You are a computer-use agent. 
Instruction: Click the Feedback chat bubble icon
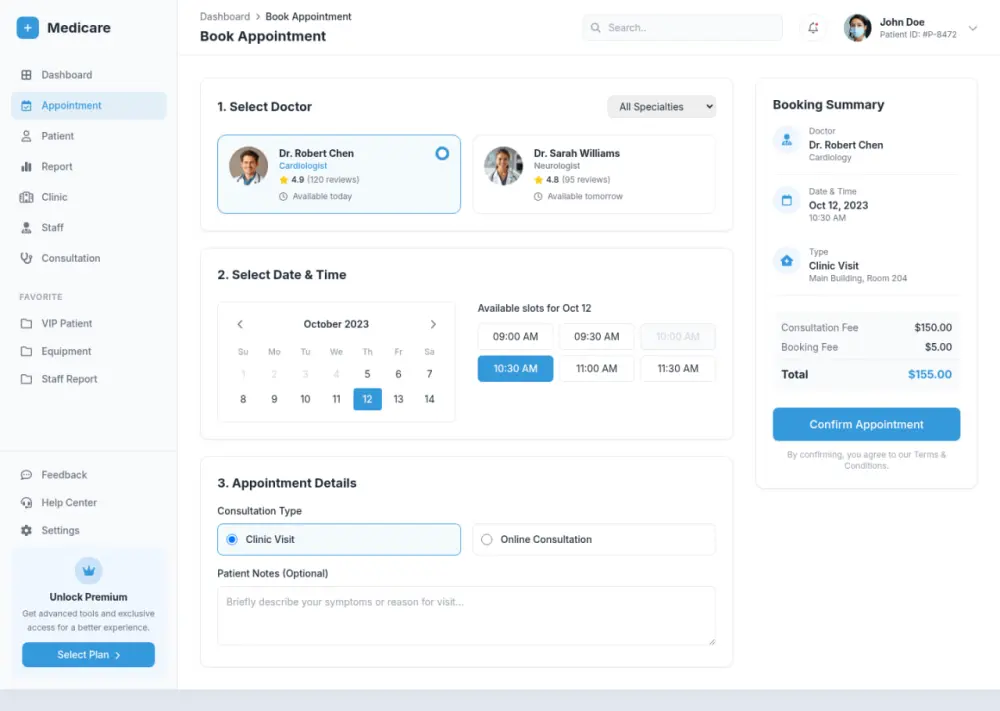click(x=26, y=475)
